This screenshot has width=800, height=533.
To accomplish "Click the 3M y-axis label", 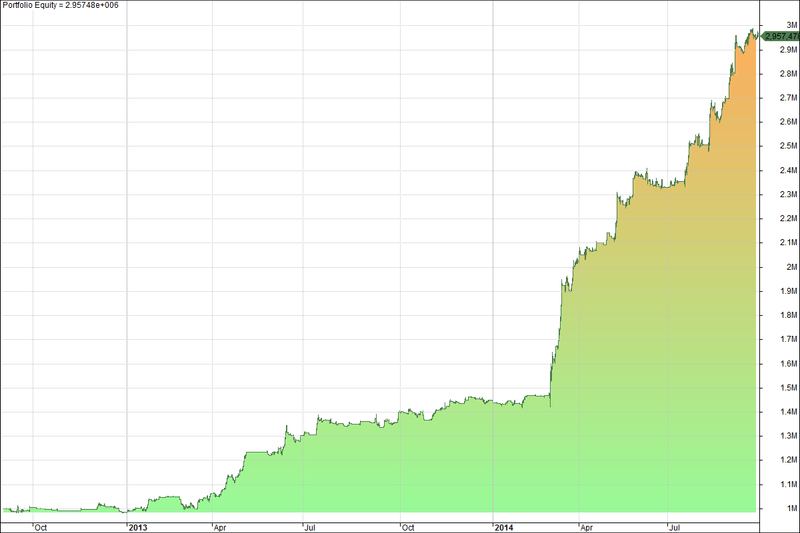I will point(792,25).
